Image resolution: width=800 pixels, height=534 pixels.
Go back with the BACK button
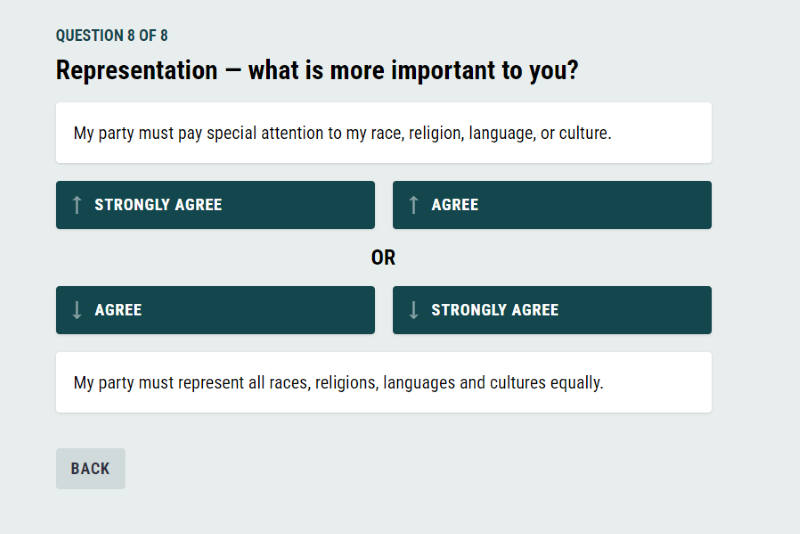(x=90, y=469)
